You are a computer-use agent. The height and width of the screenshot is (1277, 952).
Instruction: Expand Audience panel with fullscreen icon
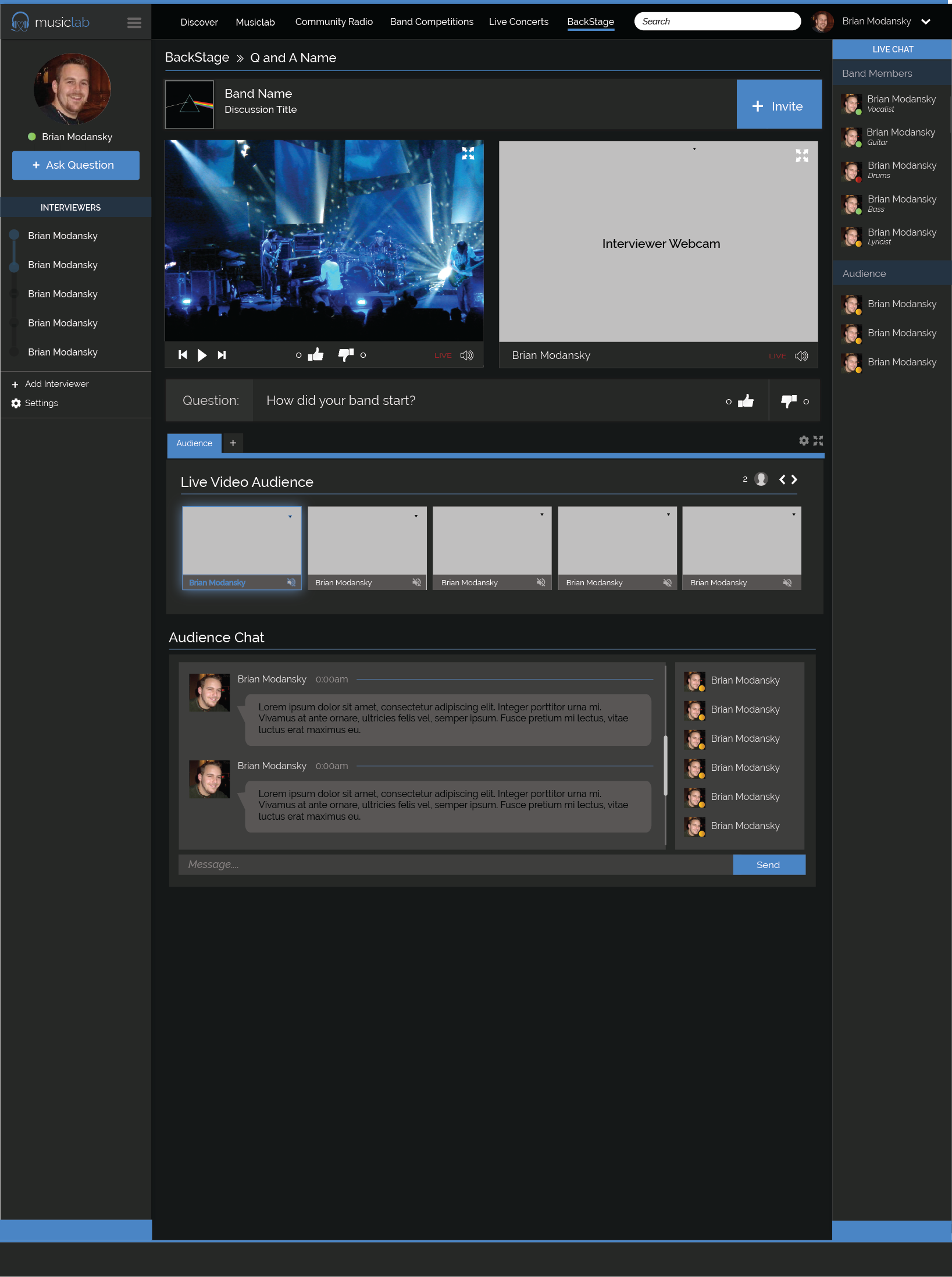click(818, 440)
